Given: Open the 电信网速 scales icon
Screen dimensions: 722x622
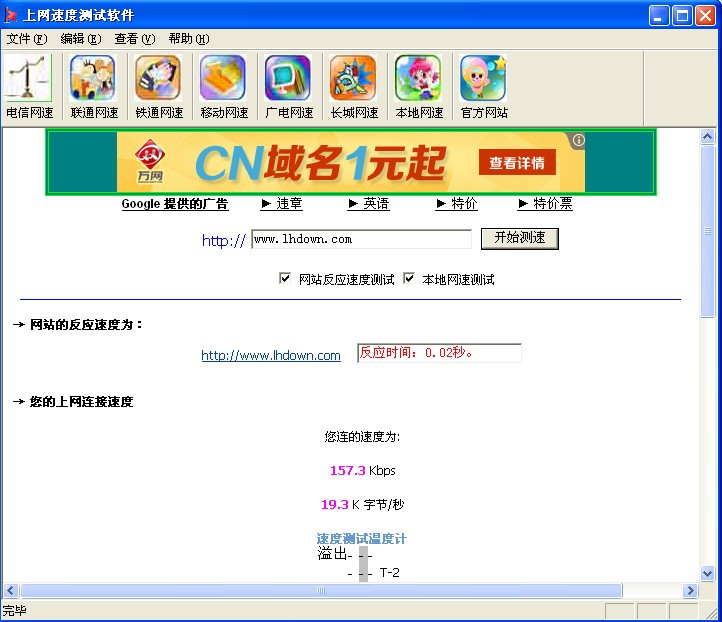Looking at the screenshot, I should click(x=29, y=87).
